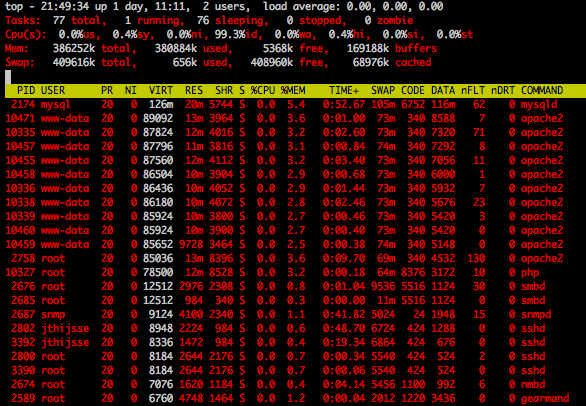The width and height of the screenshot is (586, 406).
Task: Click the Mem free value 5368k
Action: click(278, 48)
